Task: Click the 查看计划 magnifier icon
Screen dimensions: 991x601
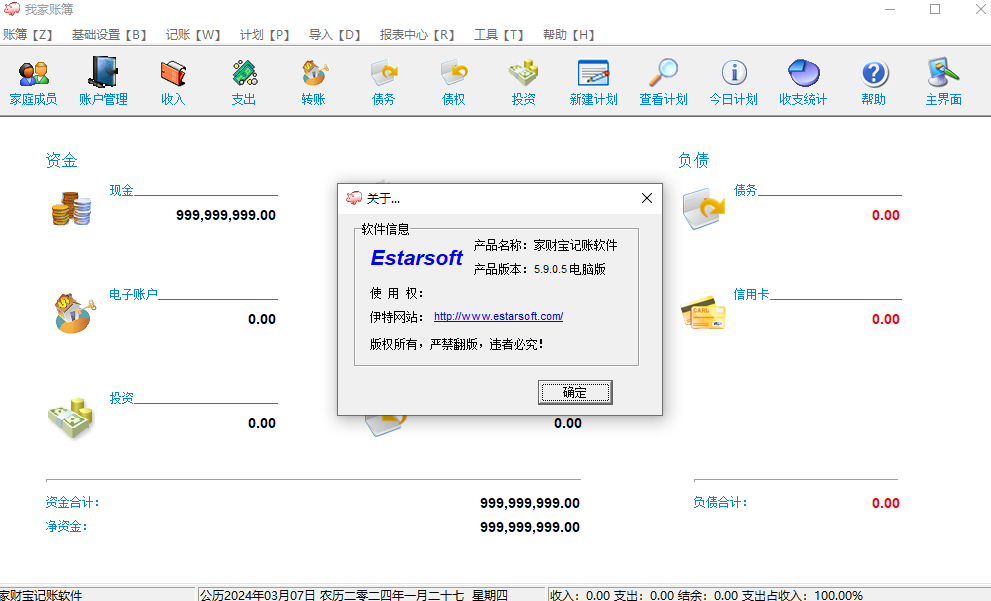Action: [663, 81]
